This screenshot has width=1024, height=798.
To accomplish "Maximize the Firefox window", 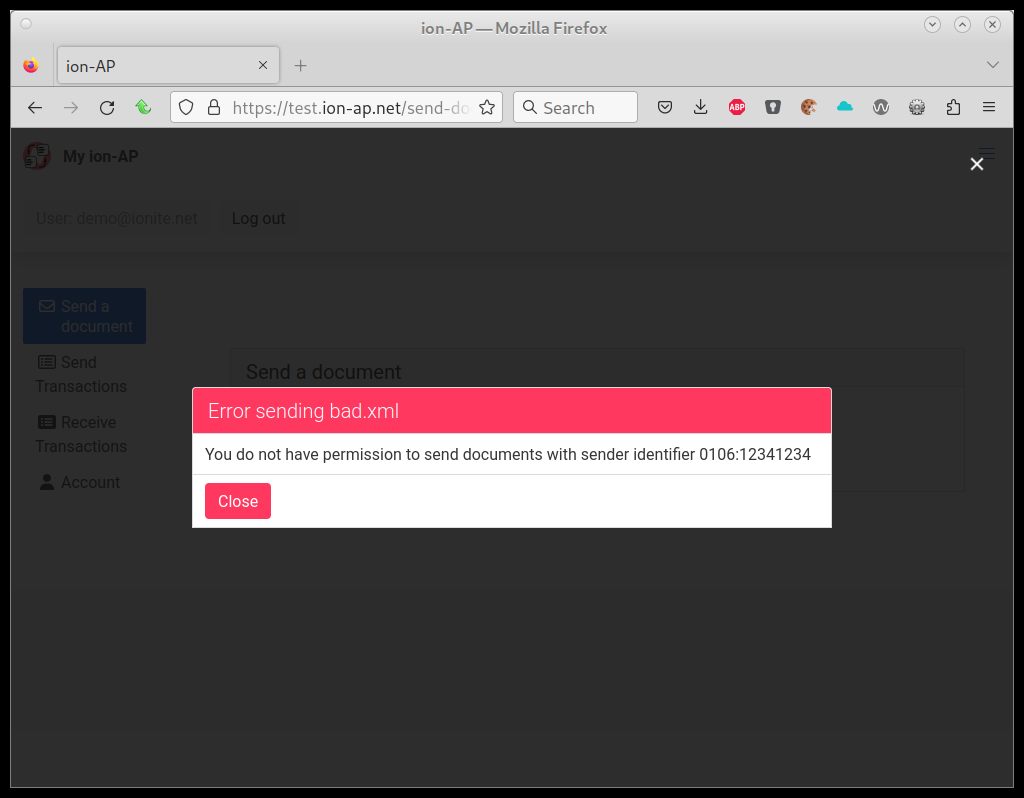I will (963, 25).
